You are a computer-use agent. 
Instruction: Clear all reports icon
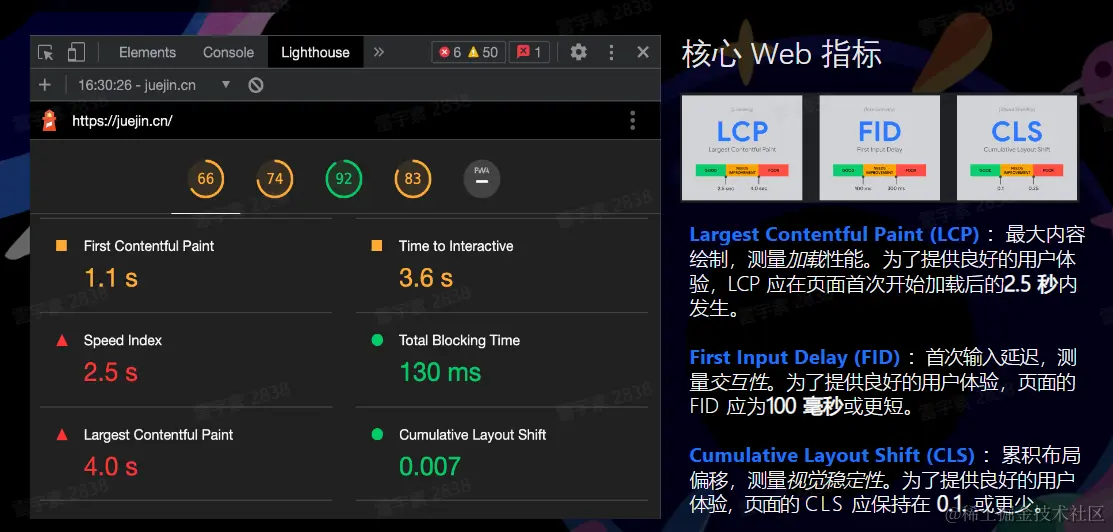pos(256,85)
